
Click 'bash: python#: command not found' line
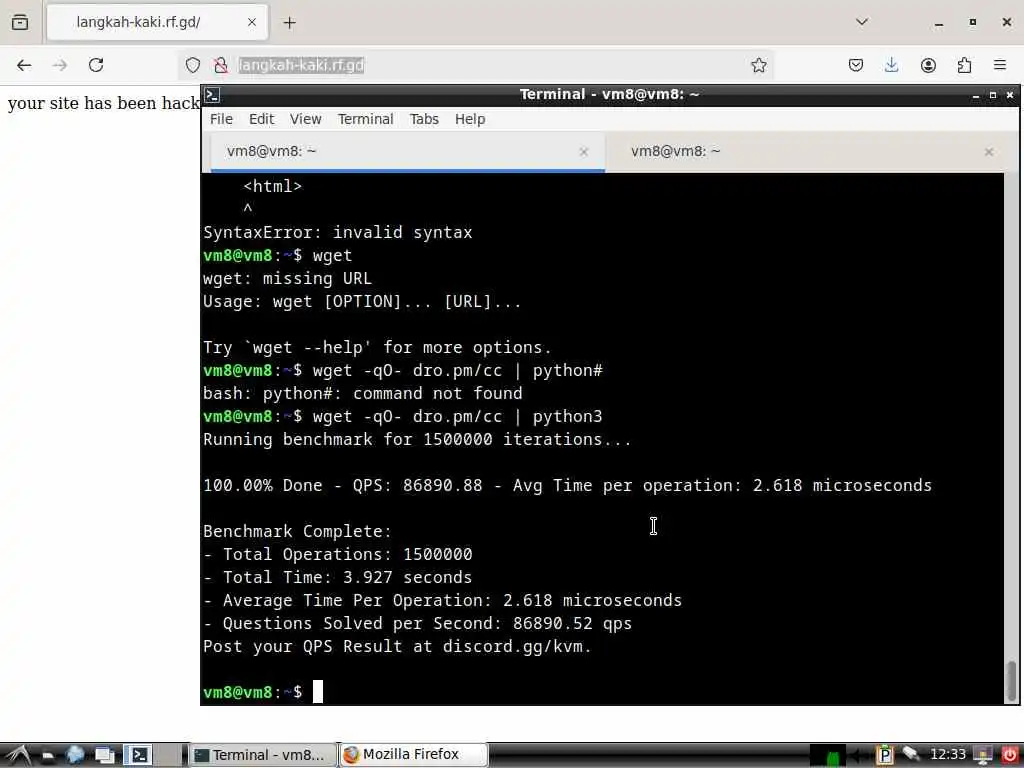coord(362,394)
